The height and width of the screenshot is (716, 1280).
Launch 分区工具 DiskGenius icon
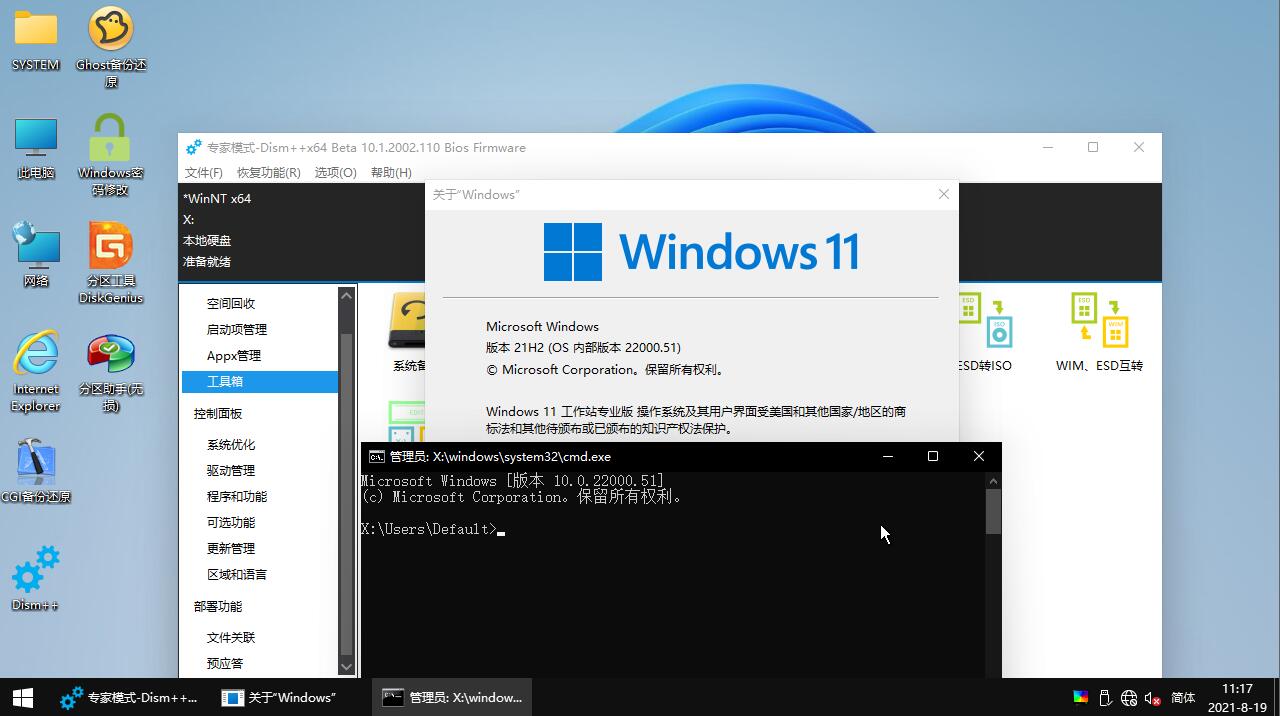110,246
